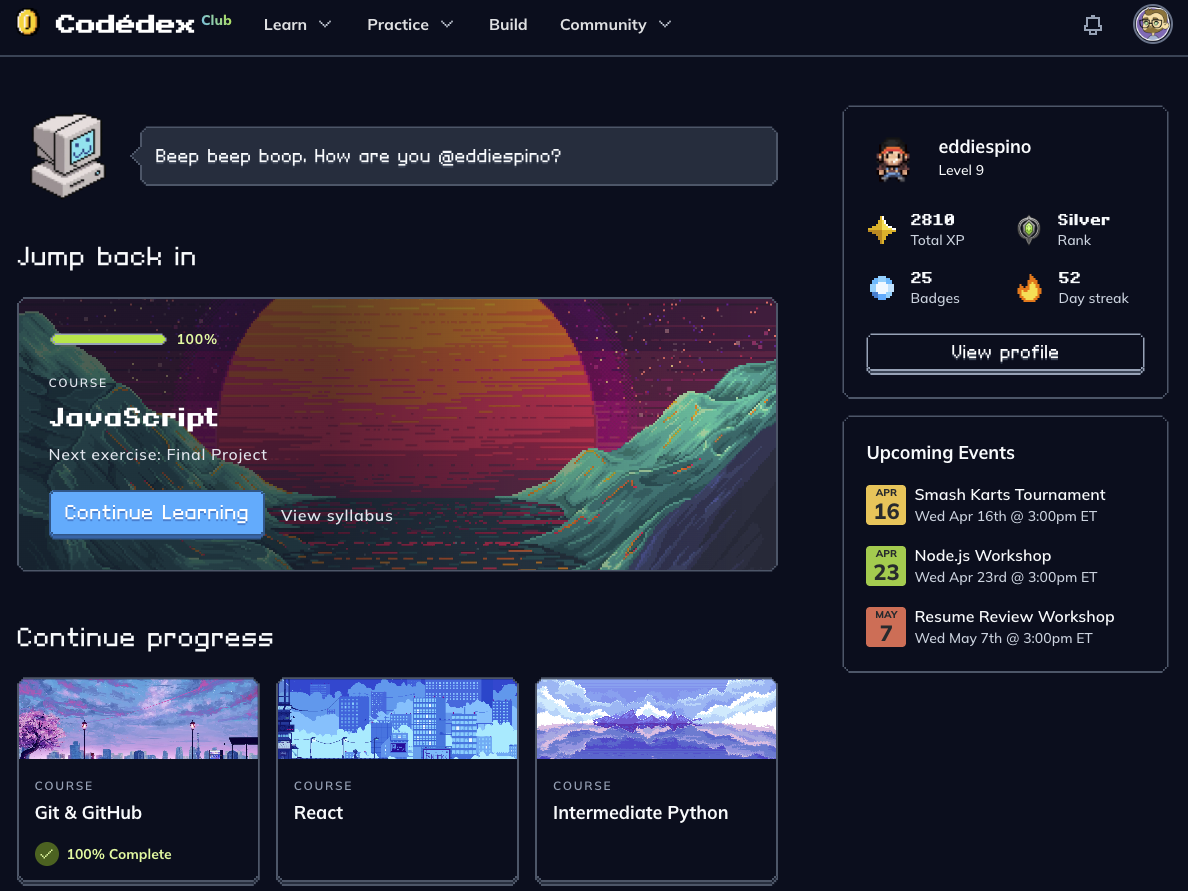
Task: Click the 25 Badges count
Action: (921, 278)
